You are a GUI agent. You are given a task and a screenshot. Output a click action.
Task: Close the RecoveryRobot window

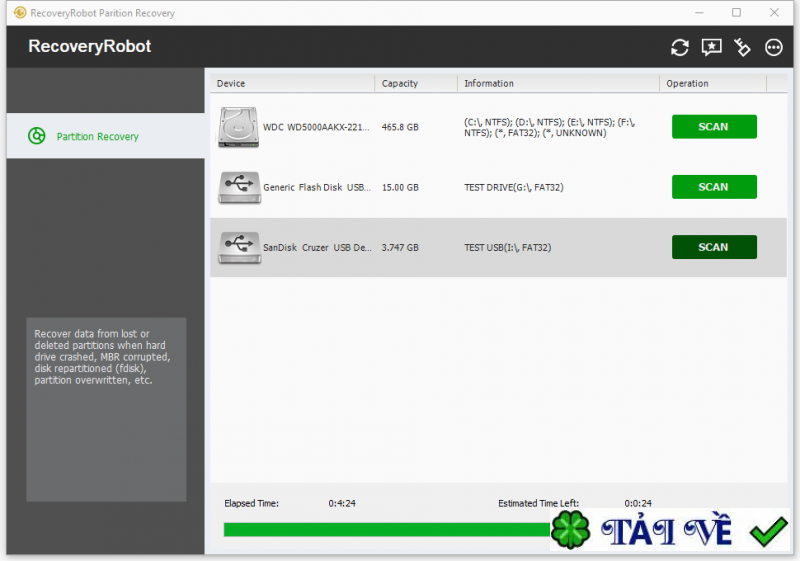[x=774, y=12]
